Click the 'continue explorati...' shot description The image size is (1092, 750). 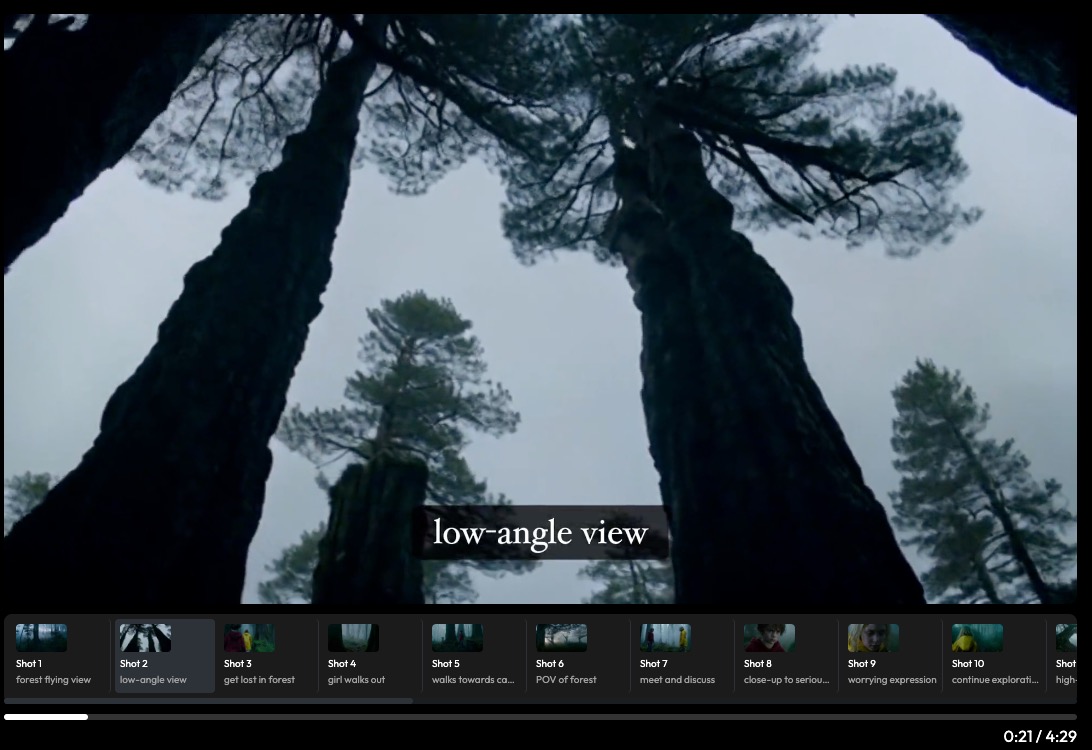coord(994,680)
